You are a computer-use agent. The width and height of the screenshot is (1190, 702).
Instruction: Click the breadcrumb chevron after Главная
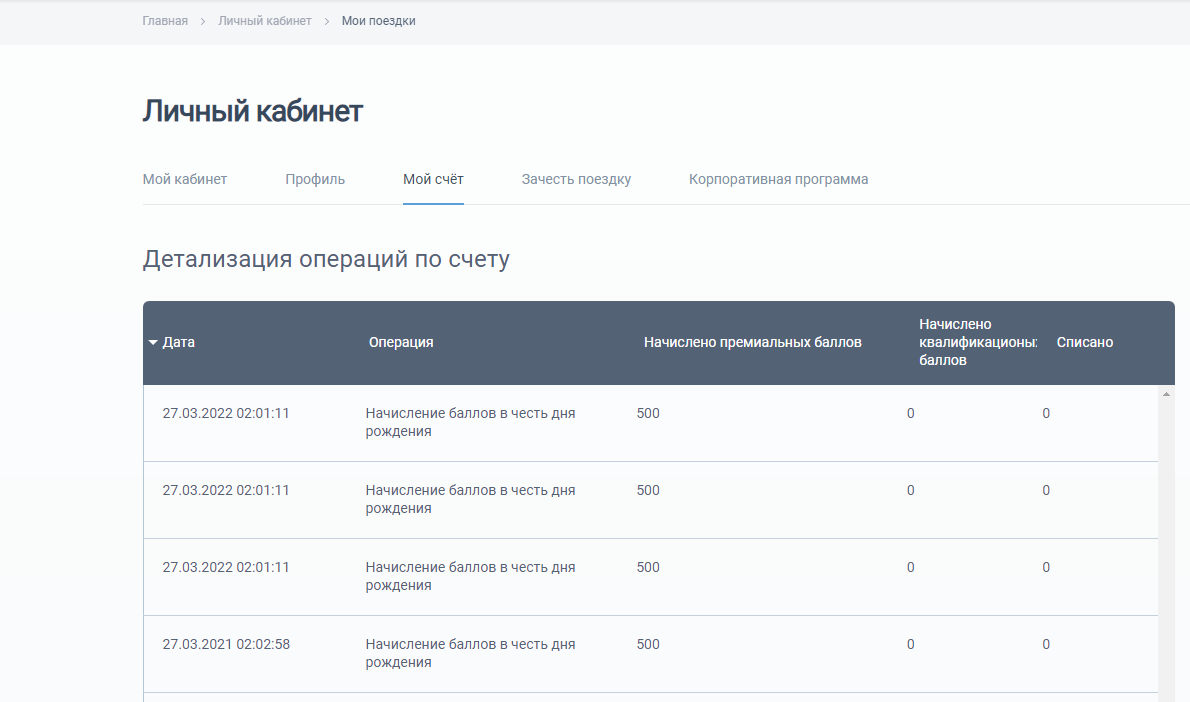[x=203, y=21]
